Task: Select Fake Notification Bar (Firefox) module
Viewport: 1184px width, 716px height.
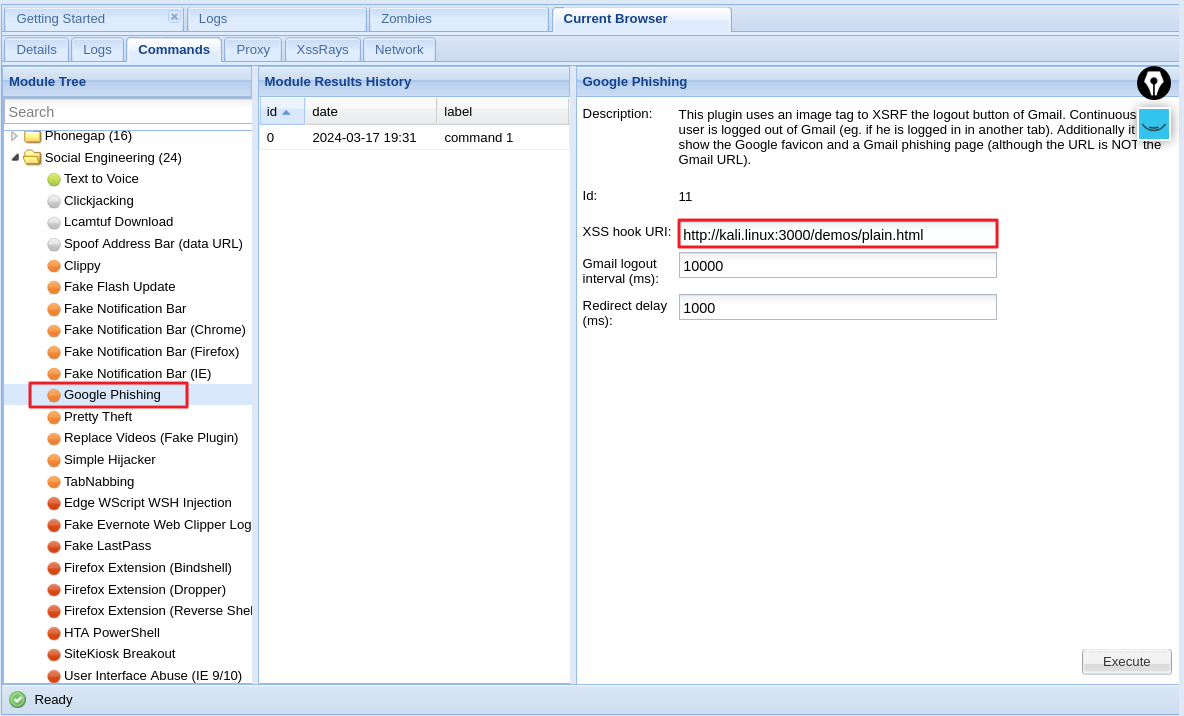Action: coord(152,352)
